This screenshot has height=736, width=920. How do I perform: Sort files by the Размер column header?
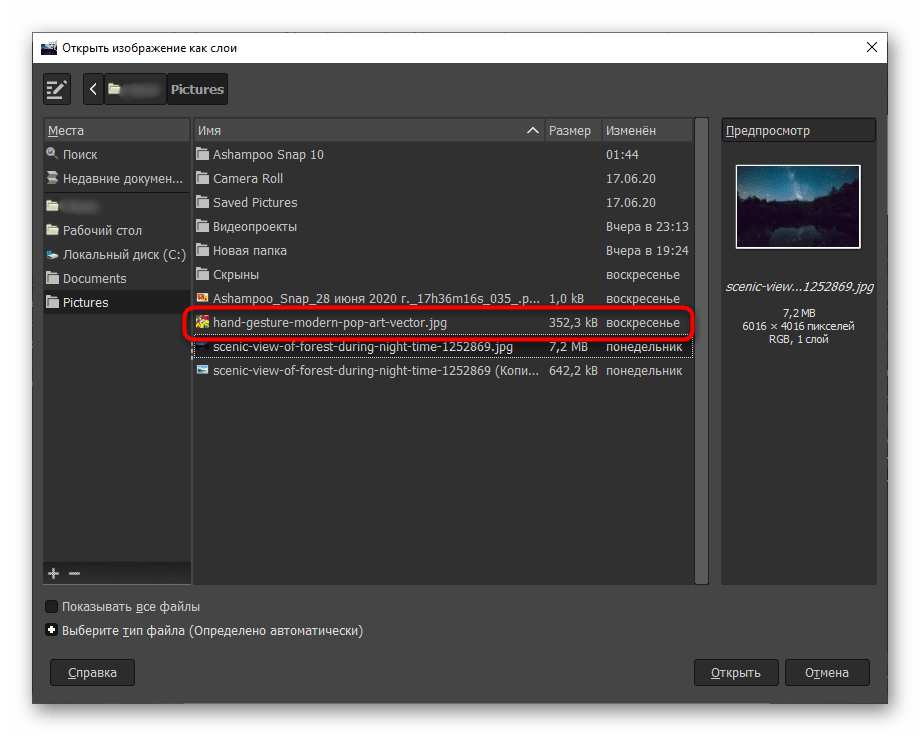point(573,130)
